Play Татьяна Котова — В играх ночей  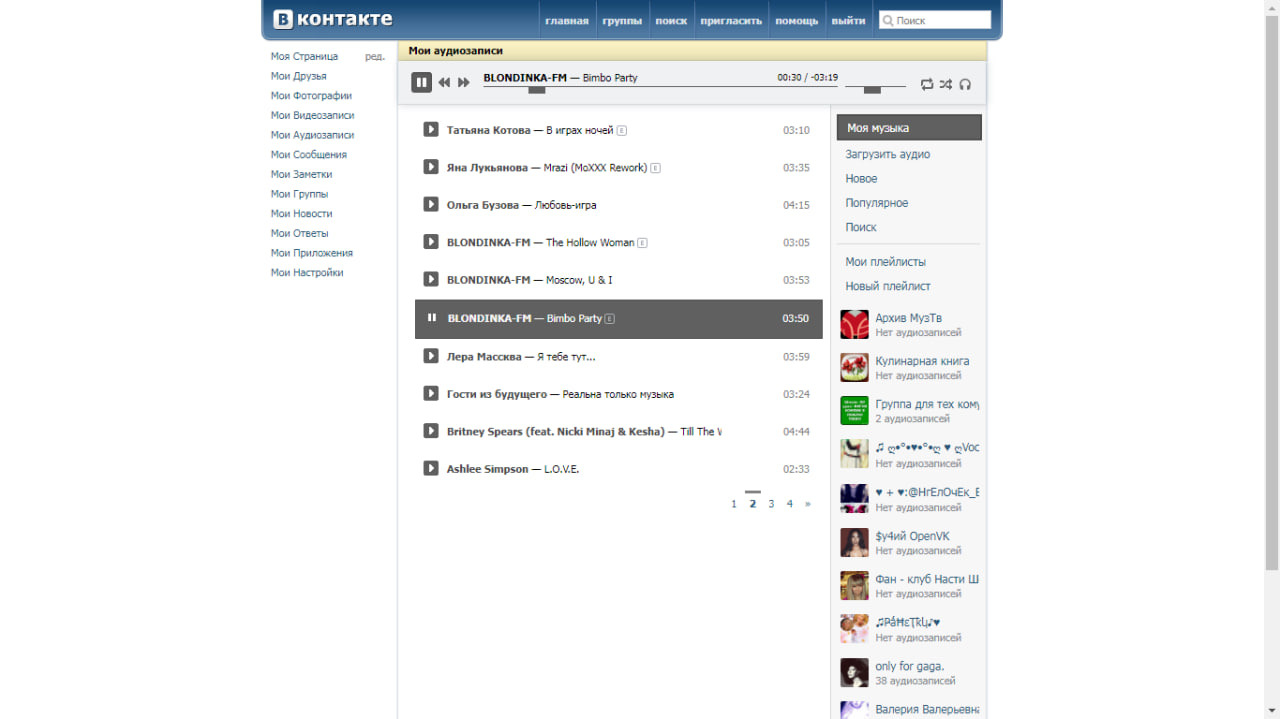[431, 130]
